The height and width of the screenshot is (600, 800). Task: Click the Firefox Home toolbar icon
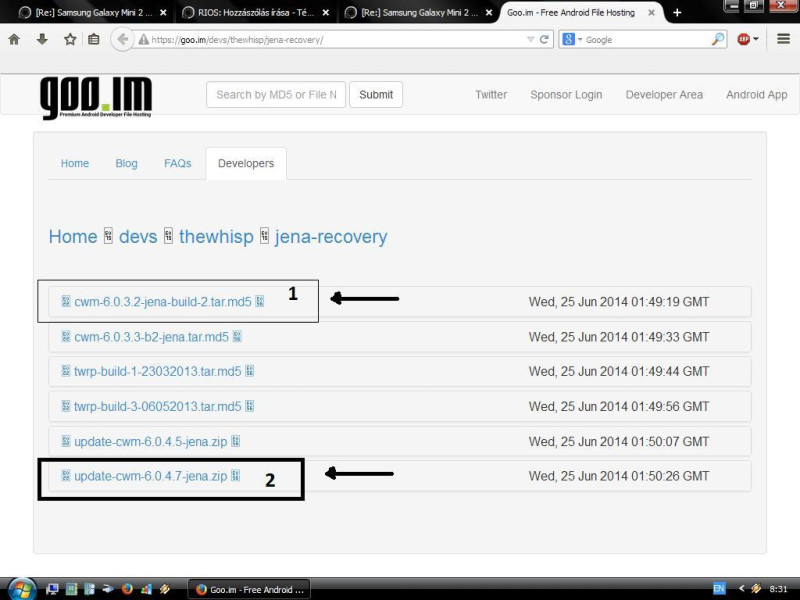tap(14, 39)
